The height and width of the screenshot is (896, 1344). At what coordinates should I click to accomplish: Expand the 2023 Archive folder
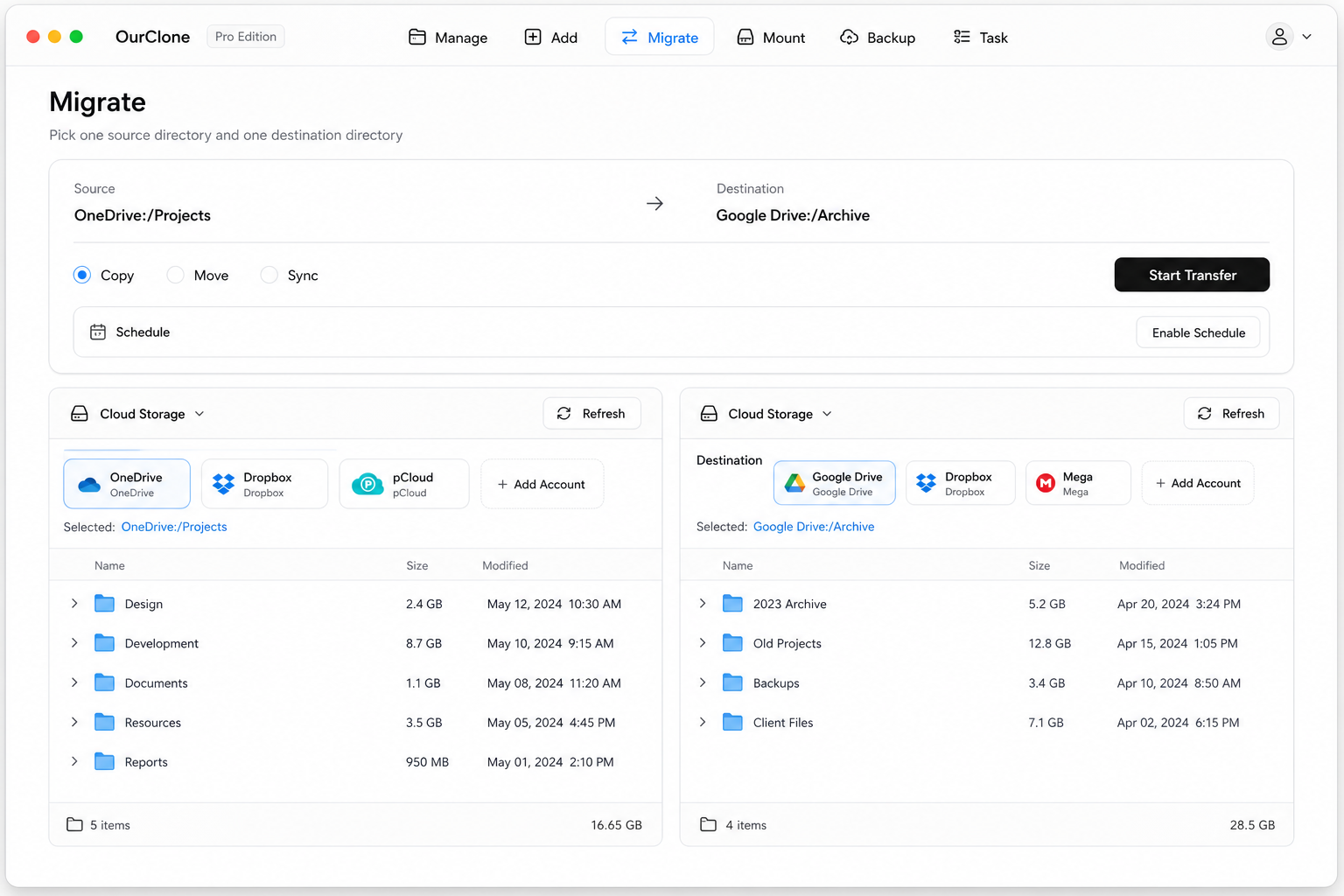coord(703,604)
